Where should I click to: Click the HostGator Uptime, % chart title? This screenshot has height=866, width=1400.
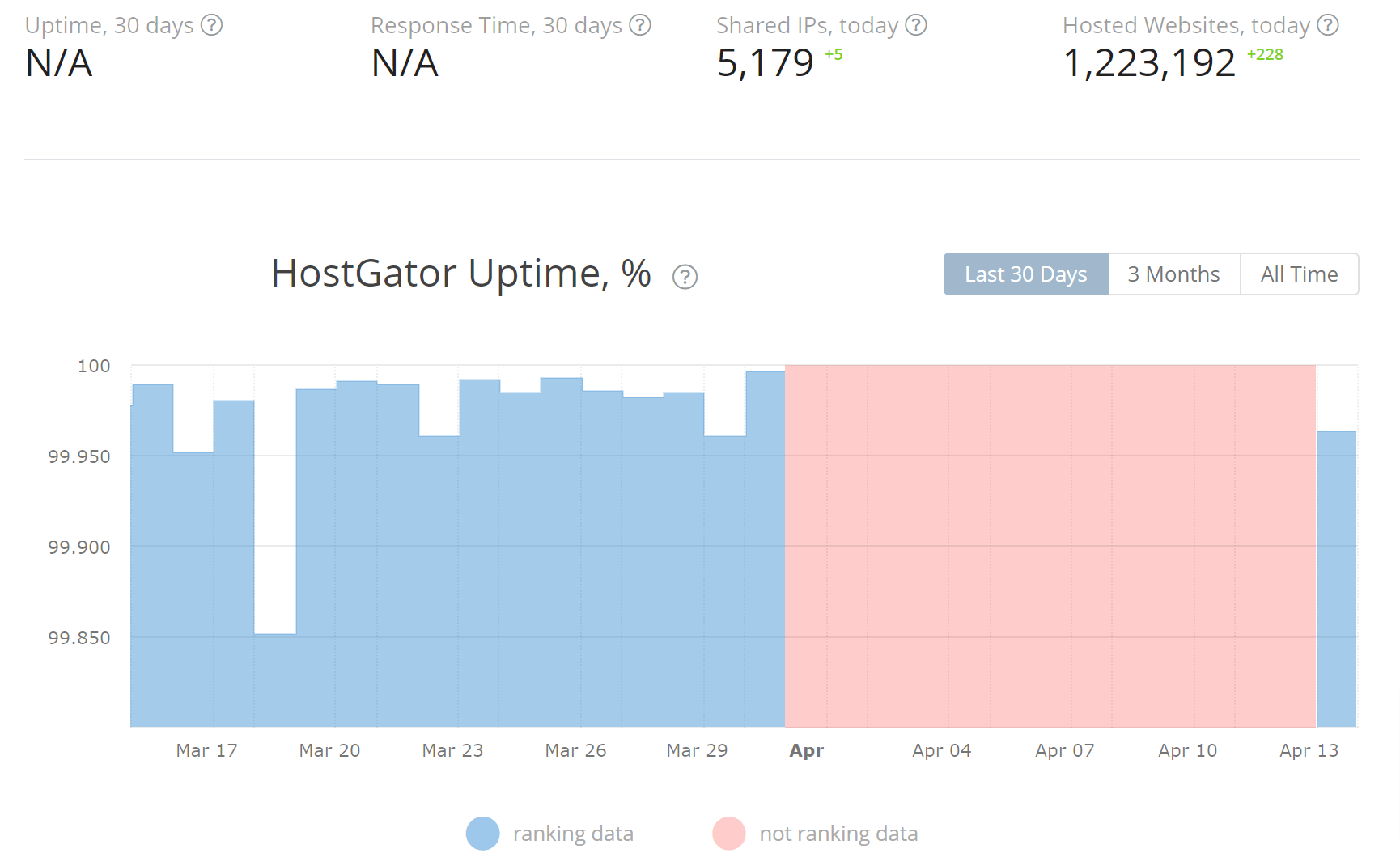tap(461, 274)
